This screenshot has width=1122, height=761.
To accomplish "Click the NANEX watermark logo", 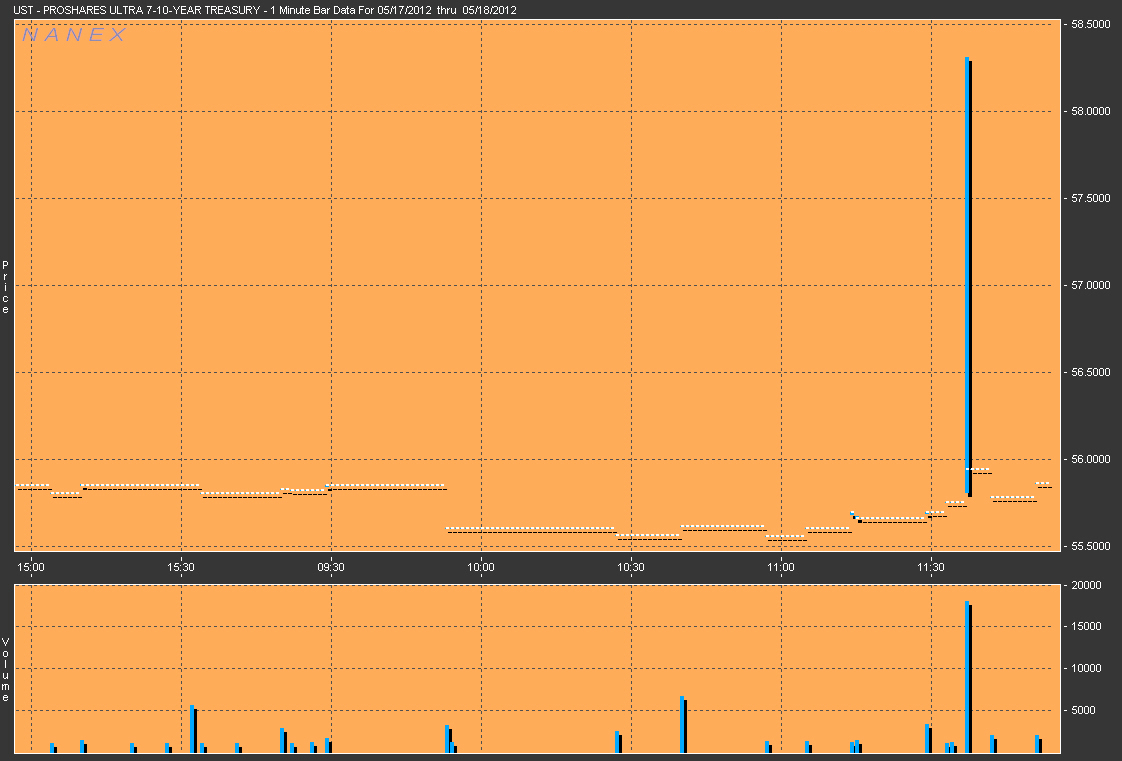I will pos(74,35).
